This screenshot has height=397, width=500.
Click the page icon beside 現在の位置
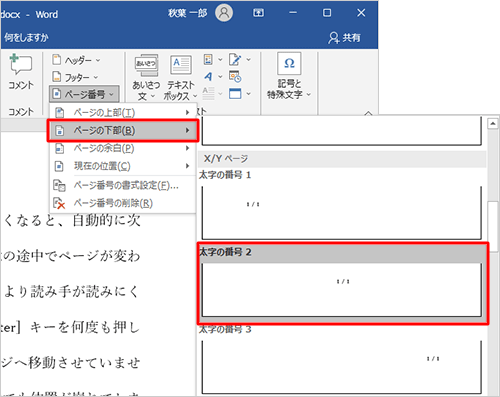coord(59,166)
